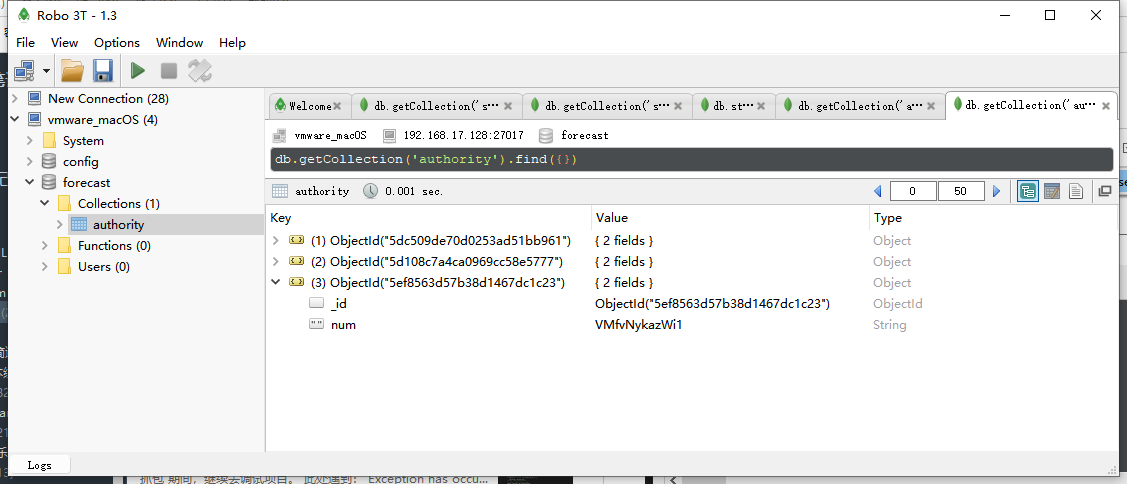Click the Open file folder icon
This screenshot has height=484, width=1127.
[x=72, y=70]
